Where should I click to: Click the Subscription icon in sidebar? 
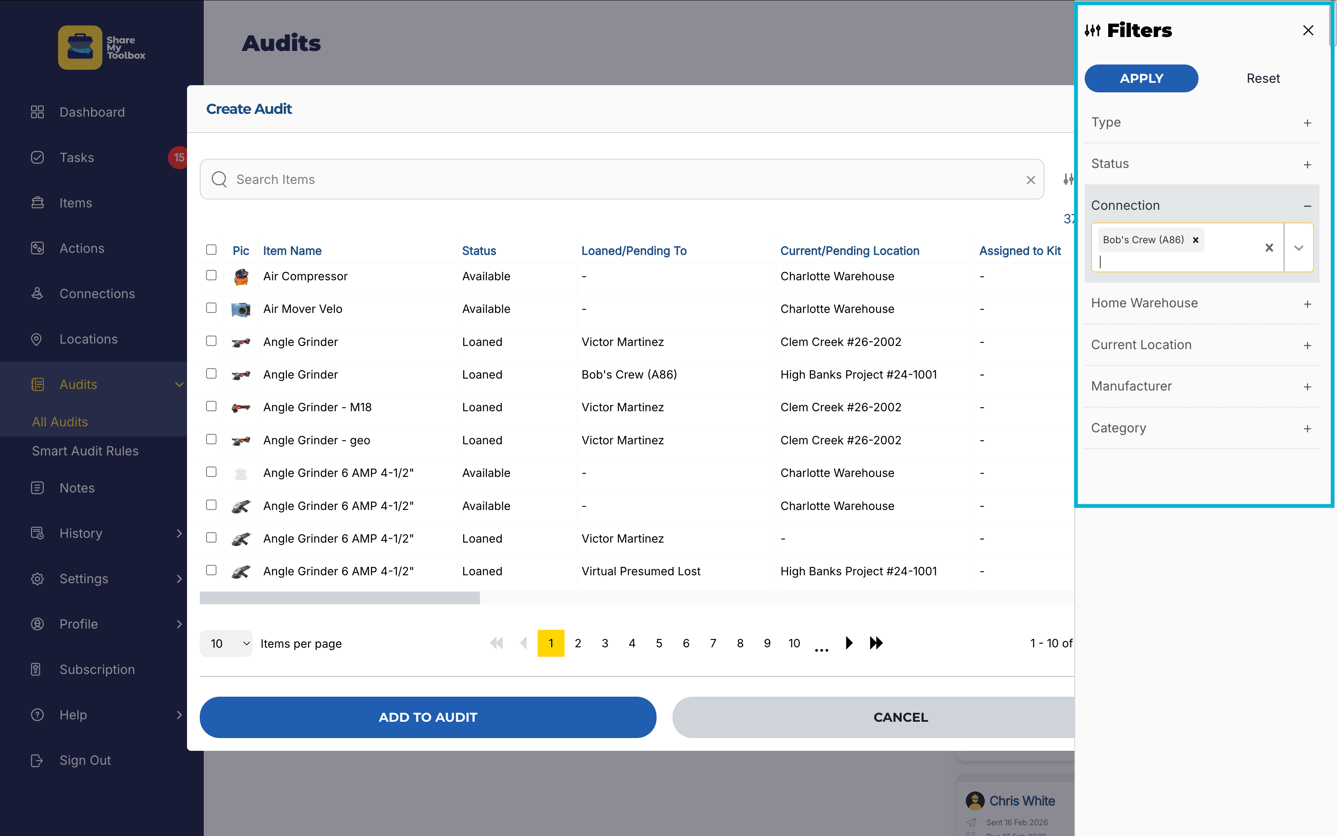click(37, 669)
